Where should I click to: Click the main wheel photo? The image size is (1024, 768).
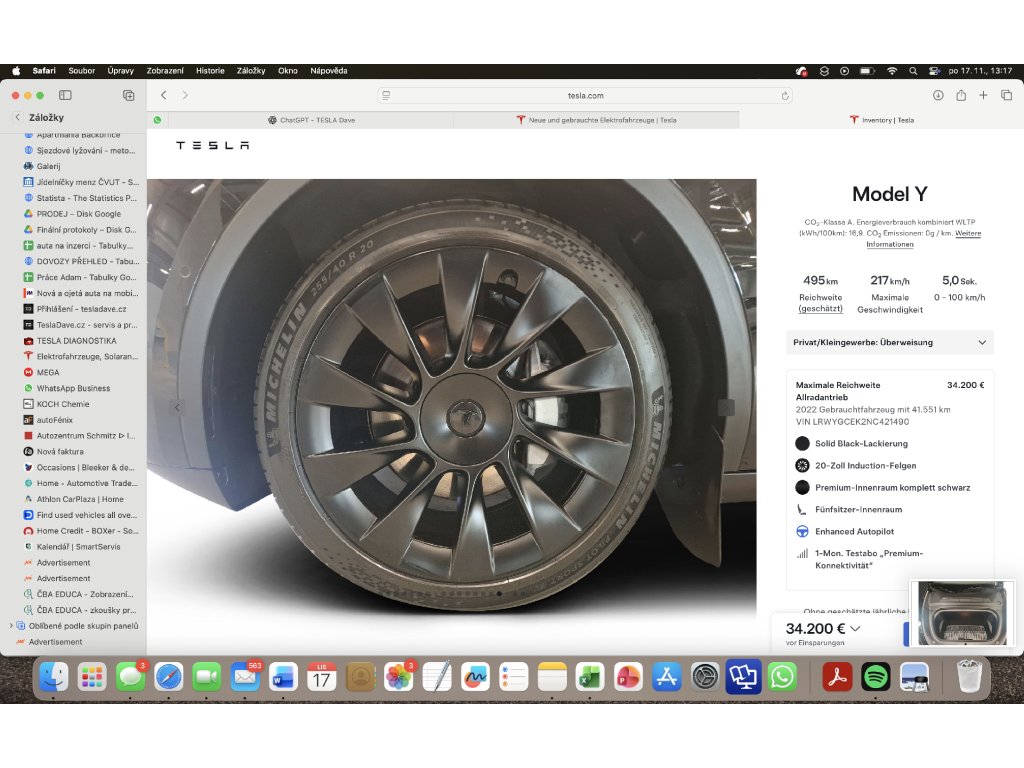[451, 398]
